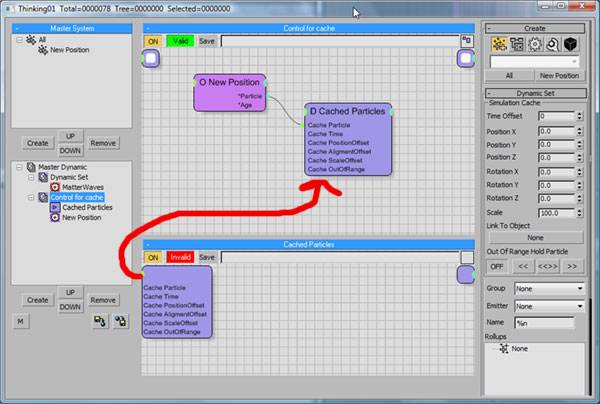Click the hierarchy tree icon in Create panel
Screen dimensions: 600x404
[516, 44]
